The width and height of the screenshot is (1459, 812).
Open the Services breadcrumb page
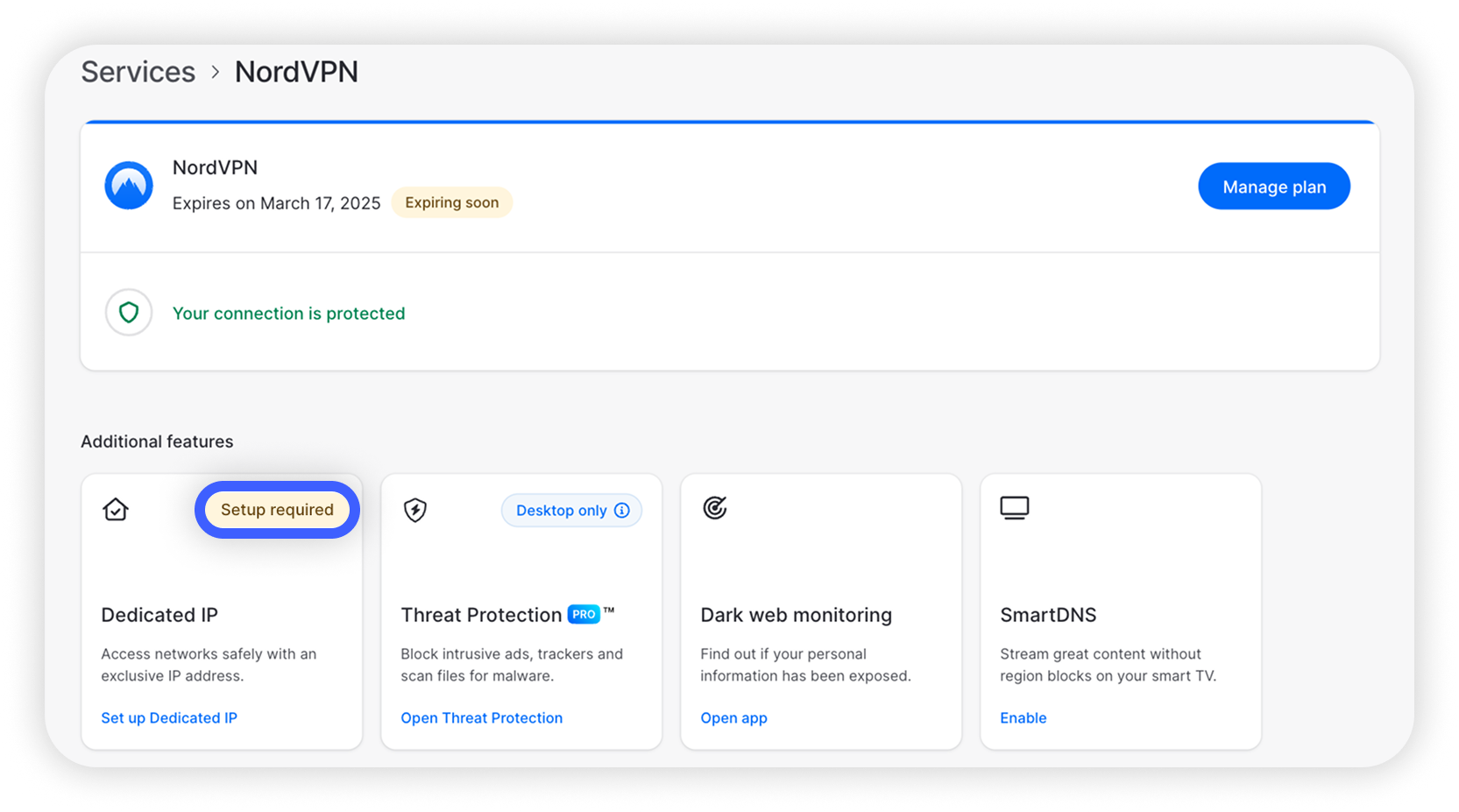(x=138, y=72)
